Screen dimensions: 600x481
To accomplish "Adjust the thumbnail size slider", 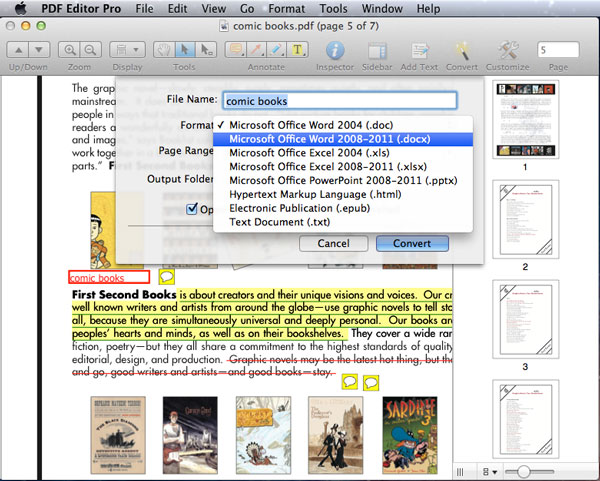I will click(523, 472).
